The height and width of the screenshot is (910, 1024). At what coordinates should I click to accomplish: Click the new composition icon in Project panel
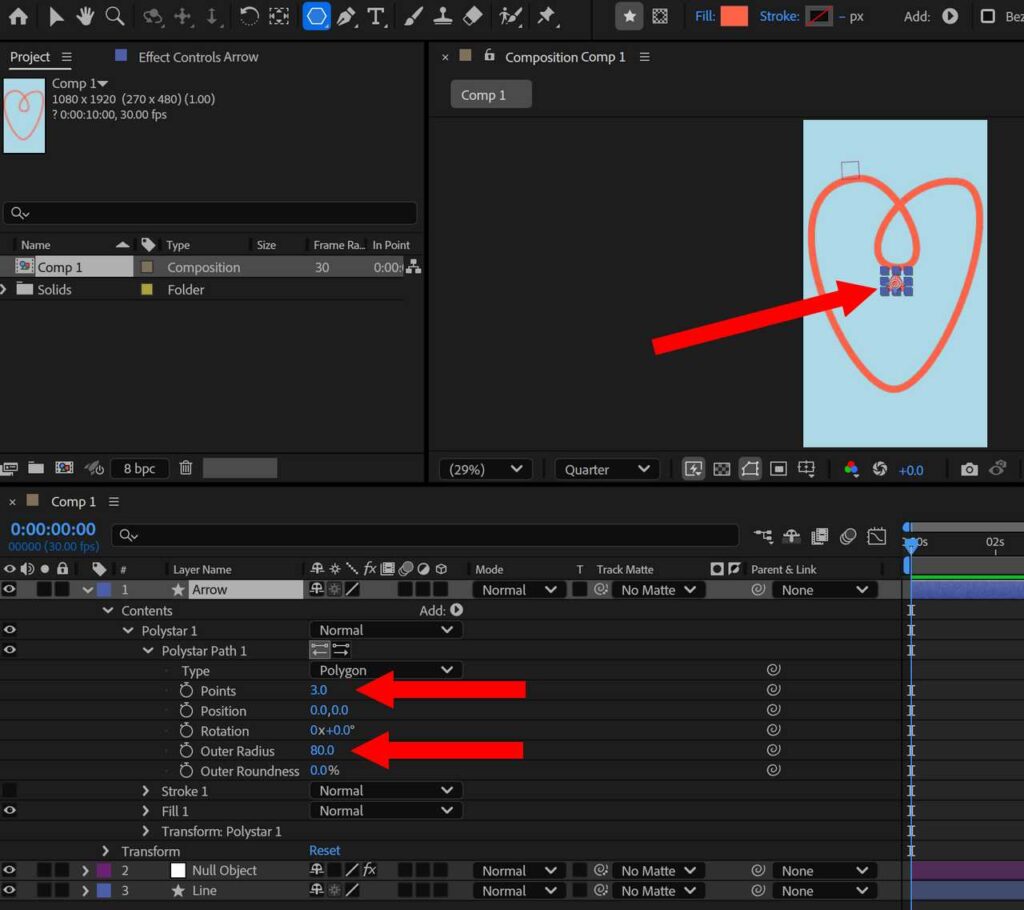pyautogui.click(x=64, y=468)
